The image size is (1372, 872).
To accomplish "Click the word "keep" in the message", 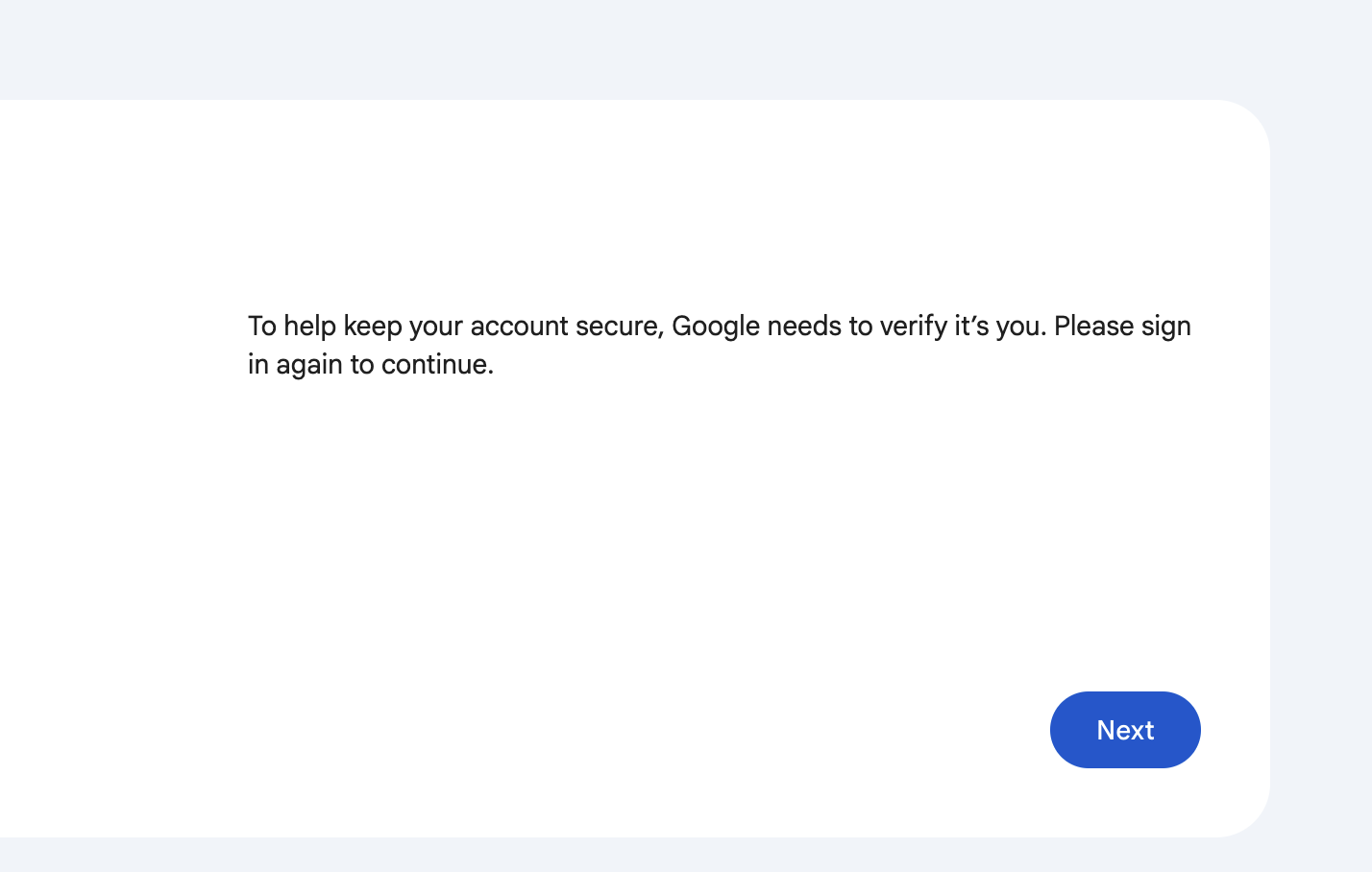I will click(x=373, y=327).
